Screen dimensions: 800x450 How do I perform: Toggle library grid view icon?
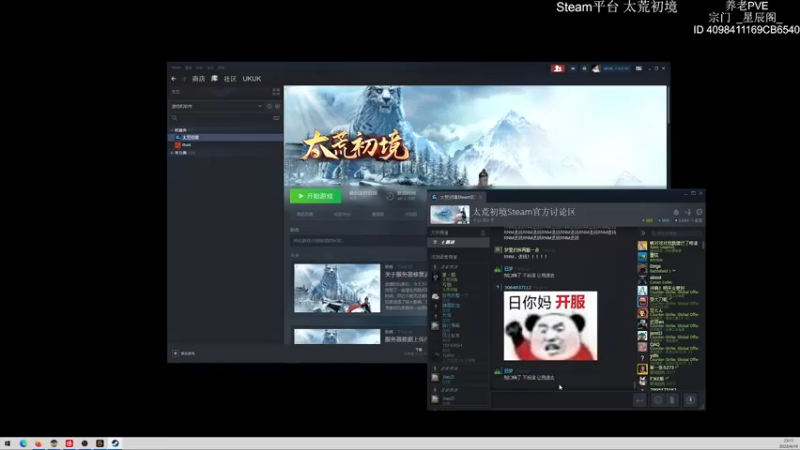click(x=276, y=92)
